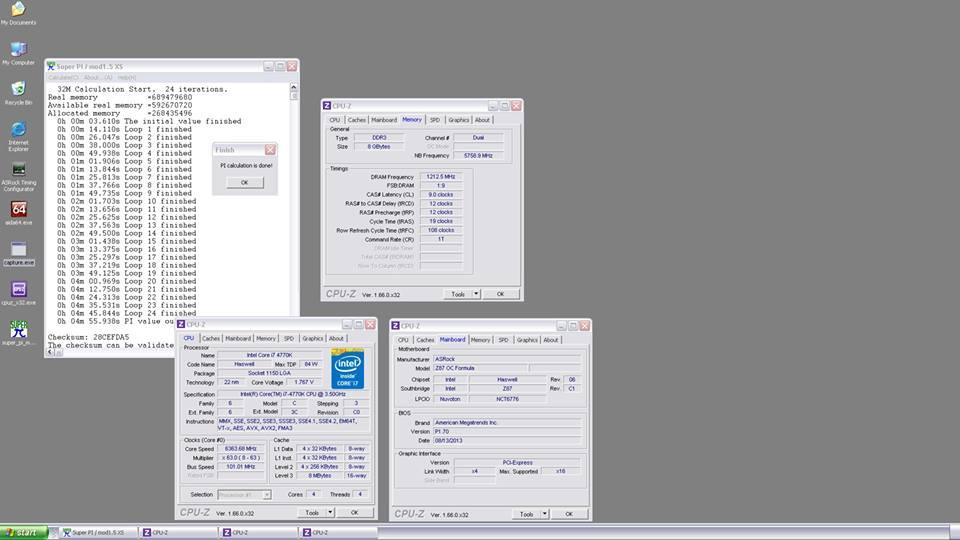Open the Windows Start menu

[24, 533]
